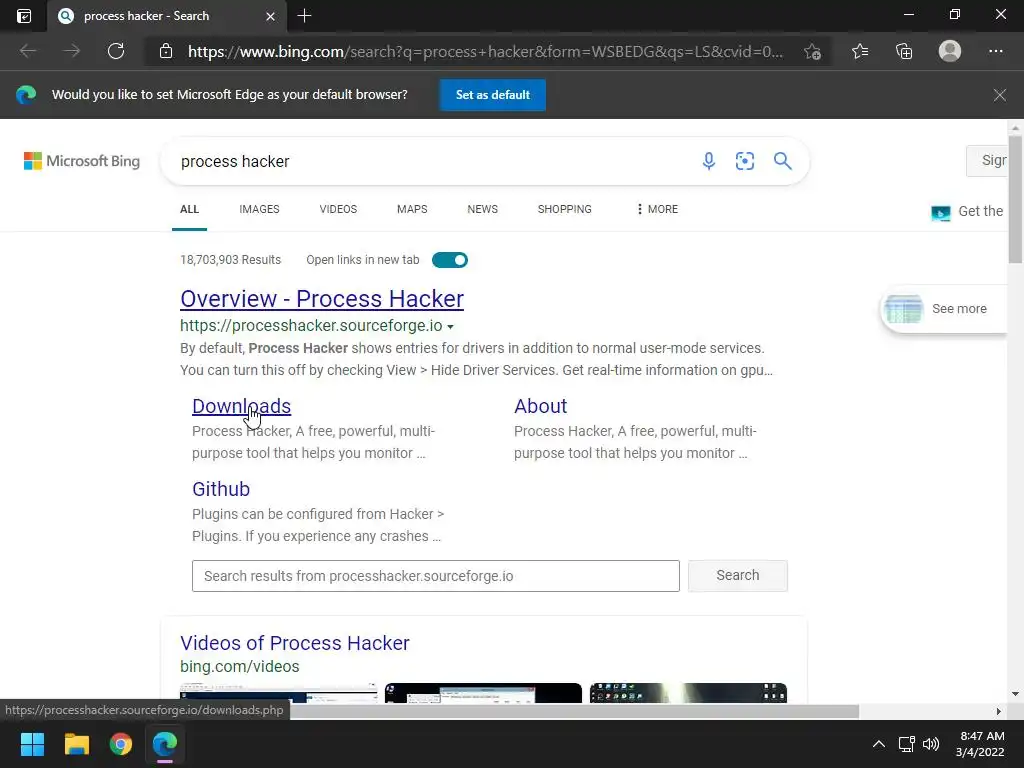
Task: Search using an image icon
Action: coord(745,161)
